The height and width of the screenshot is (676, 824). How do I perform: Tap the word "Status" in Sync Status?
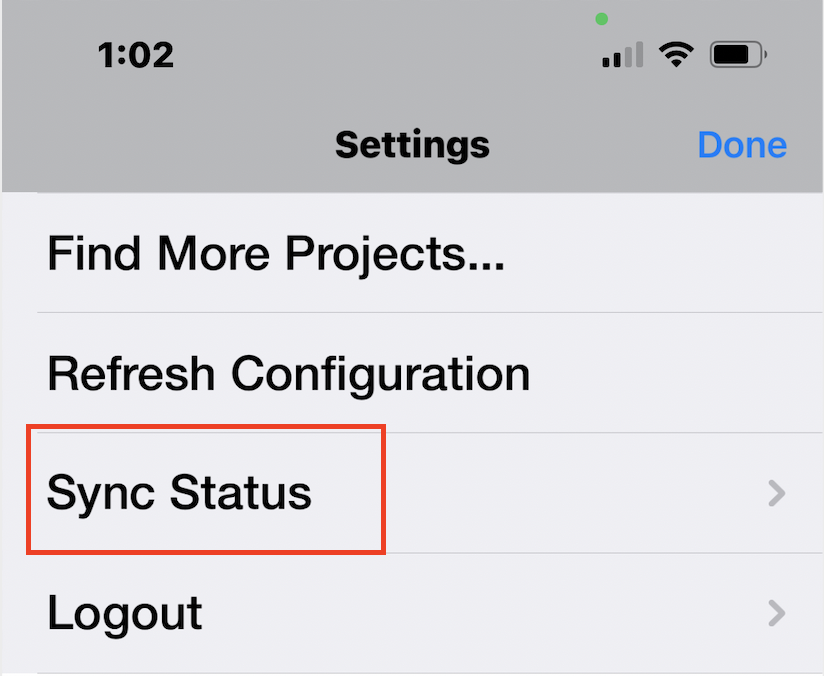coord(239,493)
